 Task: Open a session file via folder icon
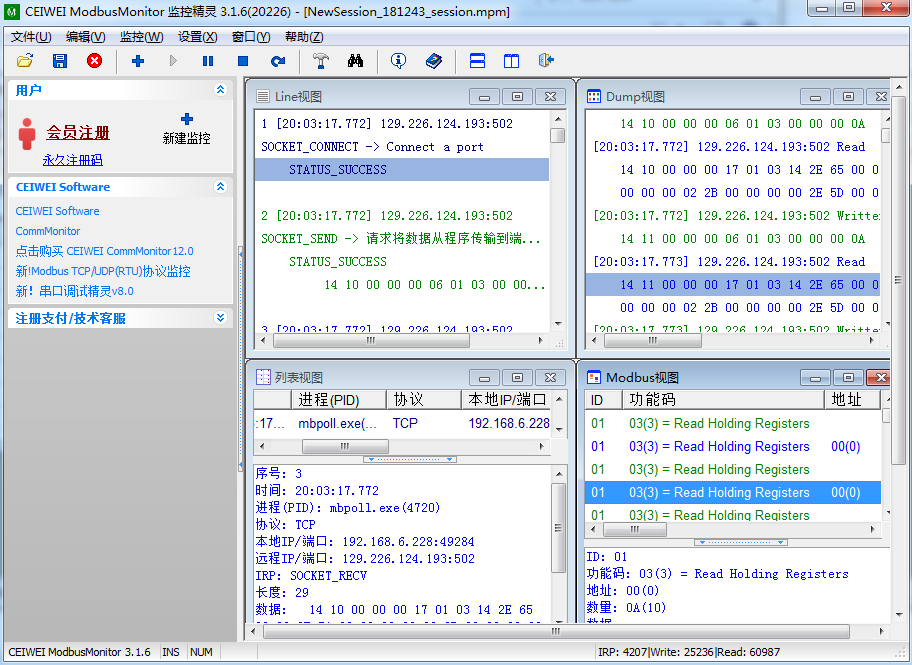coord(25,61)
